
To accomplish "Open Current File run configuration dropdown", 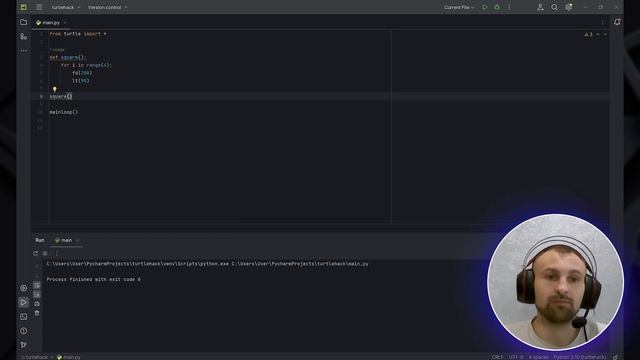I will click(459, 7).
